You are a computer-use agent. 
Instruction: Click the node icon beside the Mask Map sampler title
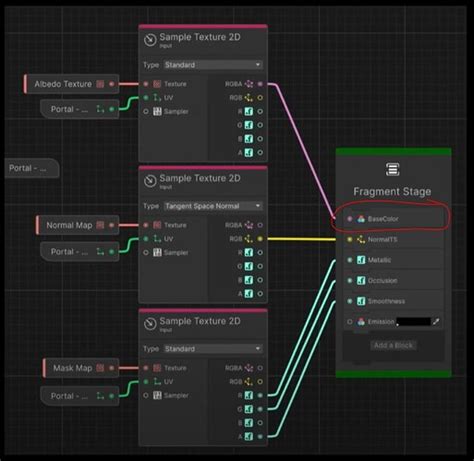[x=150, y=324]
